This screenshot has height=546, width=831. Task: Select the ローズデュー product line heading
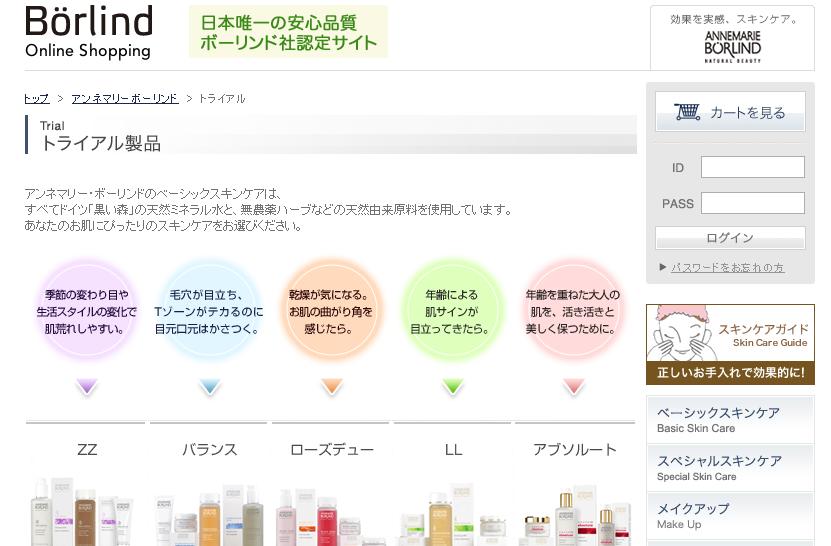(332, 450)
